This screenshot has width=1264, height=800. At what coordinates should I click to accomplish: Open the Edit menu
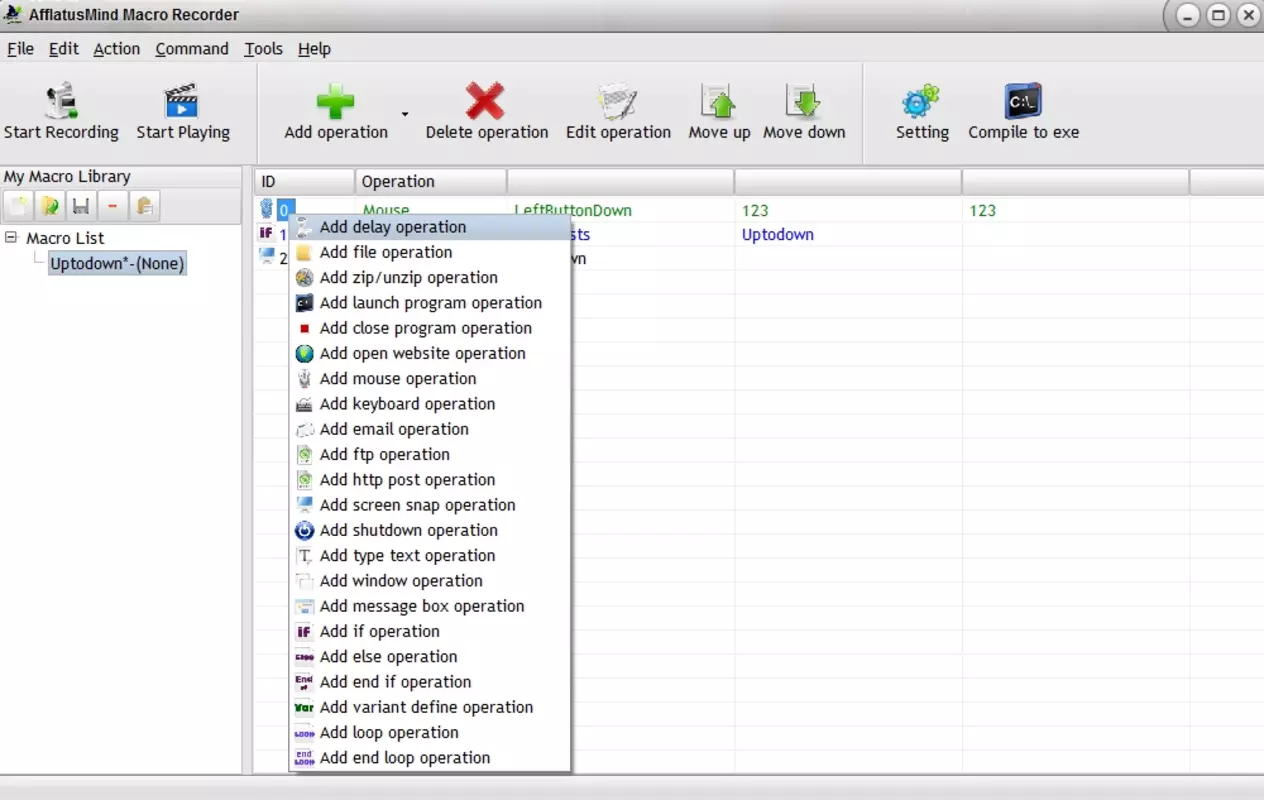click(x=63, y=48)
